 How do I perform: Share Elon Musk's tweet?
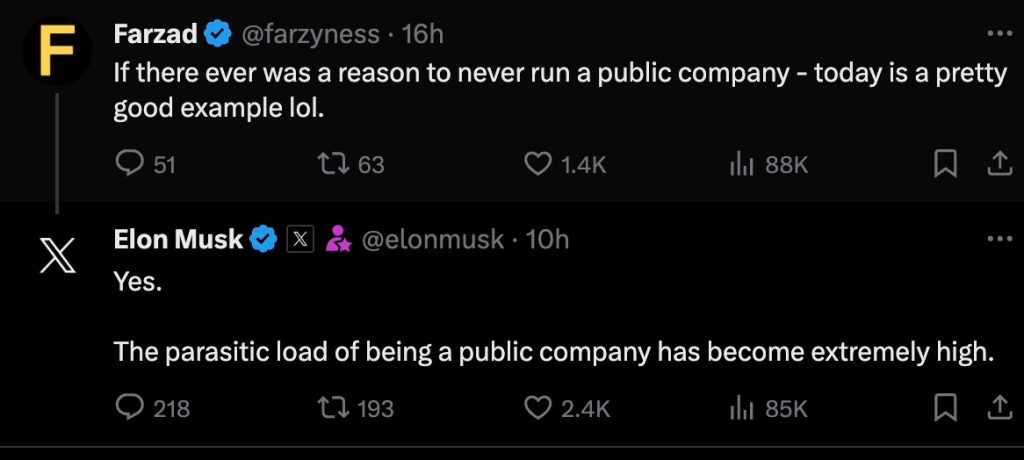[999, 408]
